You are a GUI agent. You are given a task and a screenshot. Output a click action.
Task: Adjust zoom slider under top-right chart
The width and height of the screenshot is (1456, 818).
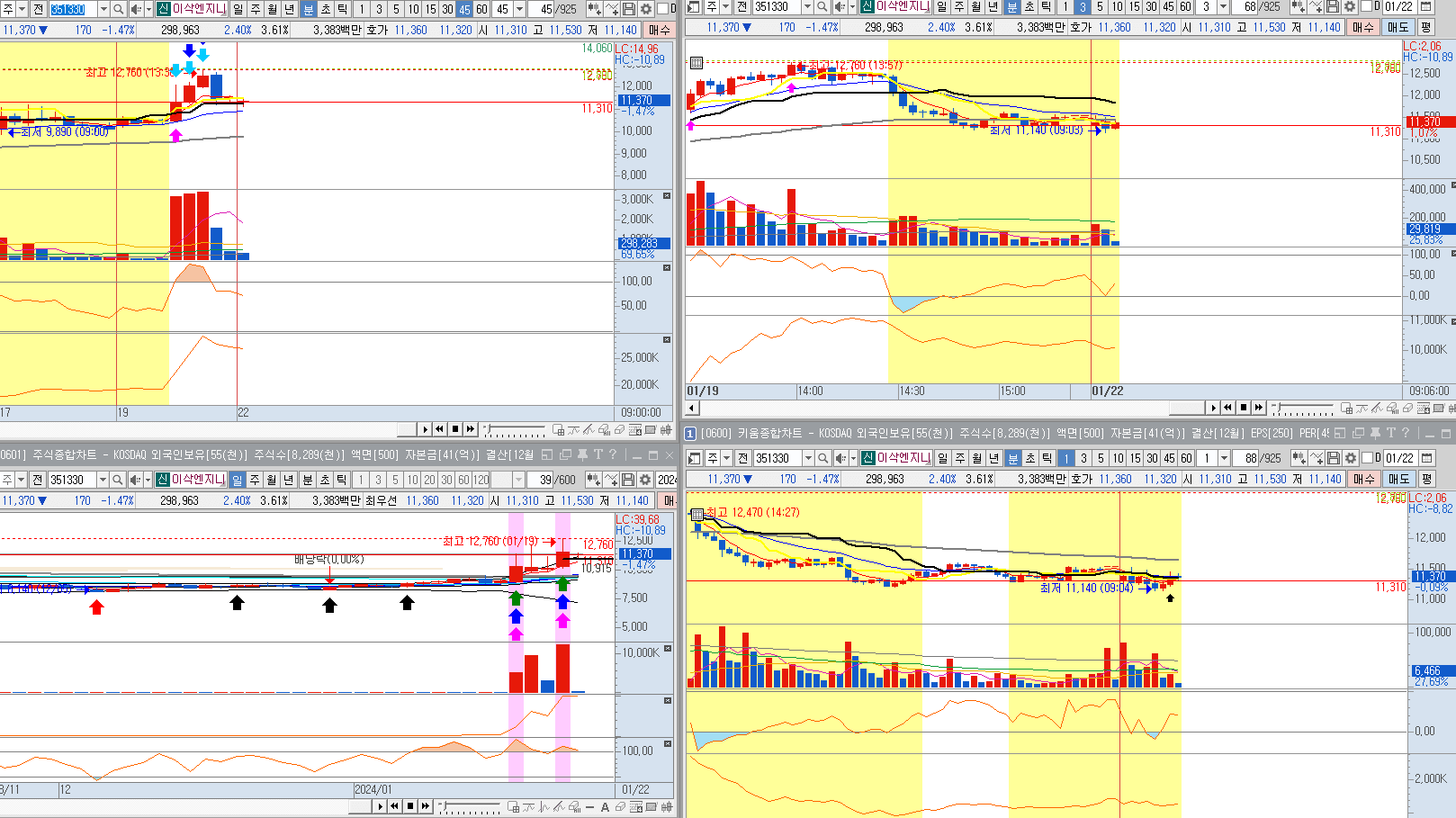[1301, 408]
